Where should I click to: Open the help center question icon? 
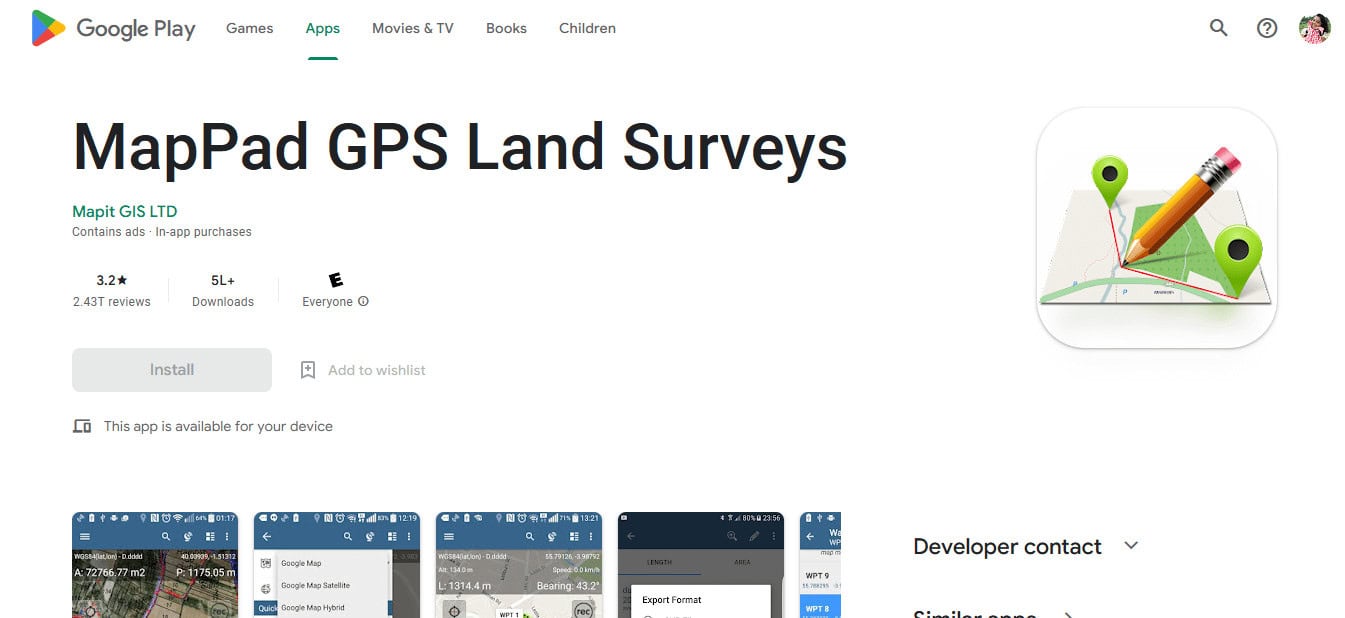coord(1267,28)
